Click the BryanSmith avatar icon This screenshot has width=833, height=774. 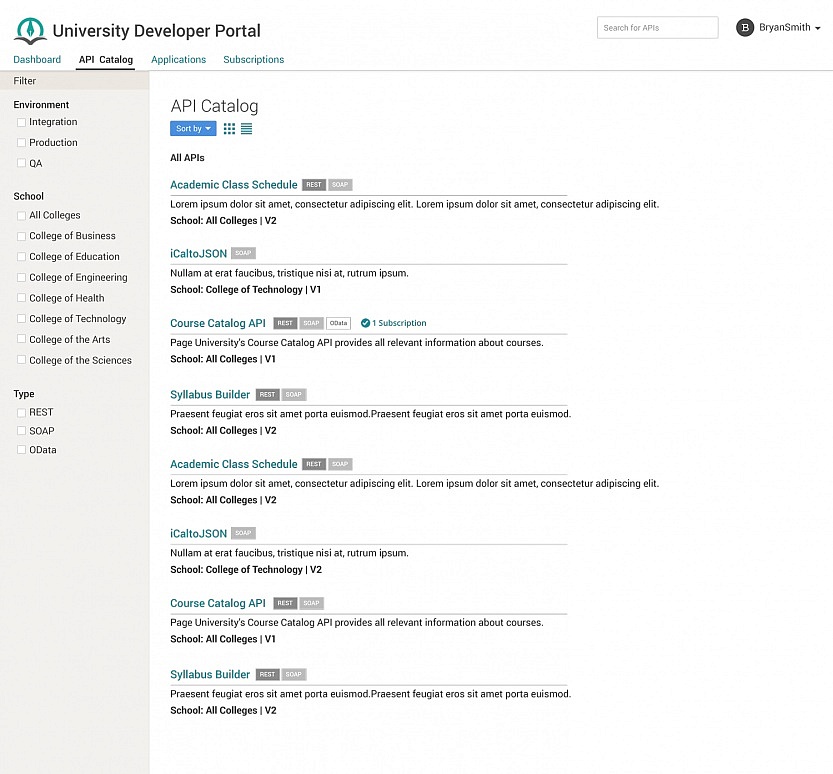coord(745,27)
